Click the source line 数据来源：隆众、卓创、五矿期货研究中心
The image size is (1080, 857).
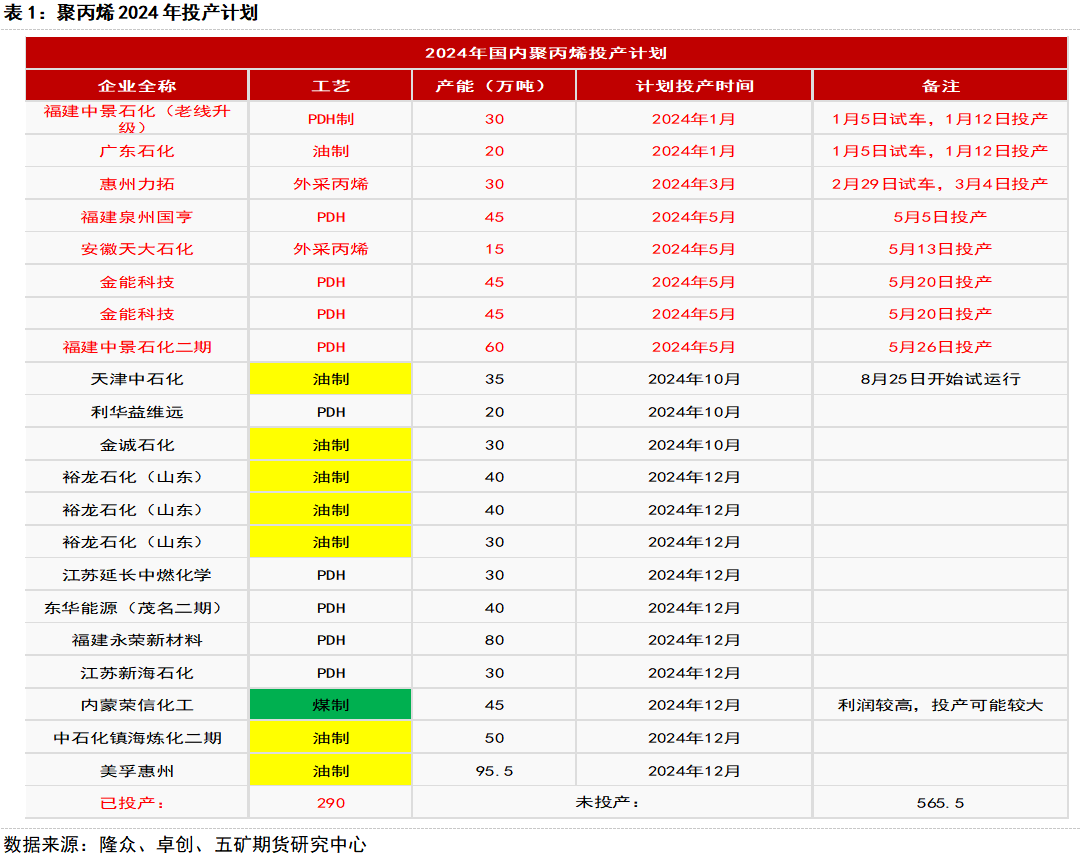[x=185, y=845]
